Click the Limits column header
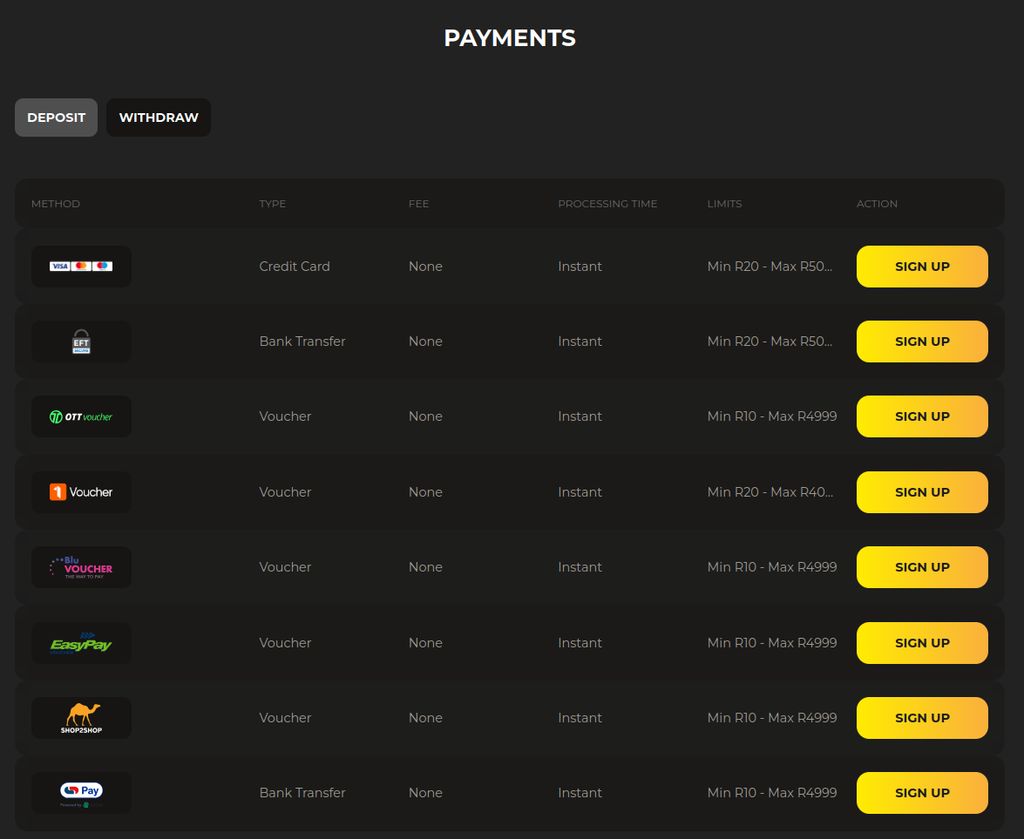Viewport: 1024px width, 839px height. point(724,204)
